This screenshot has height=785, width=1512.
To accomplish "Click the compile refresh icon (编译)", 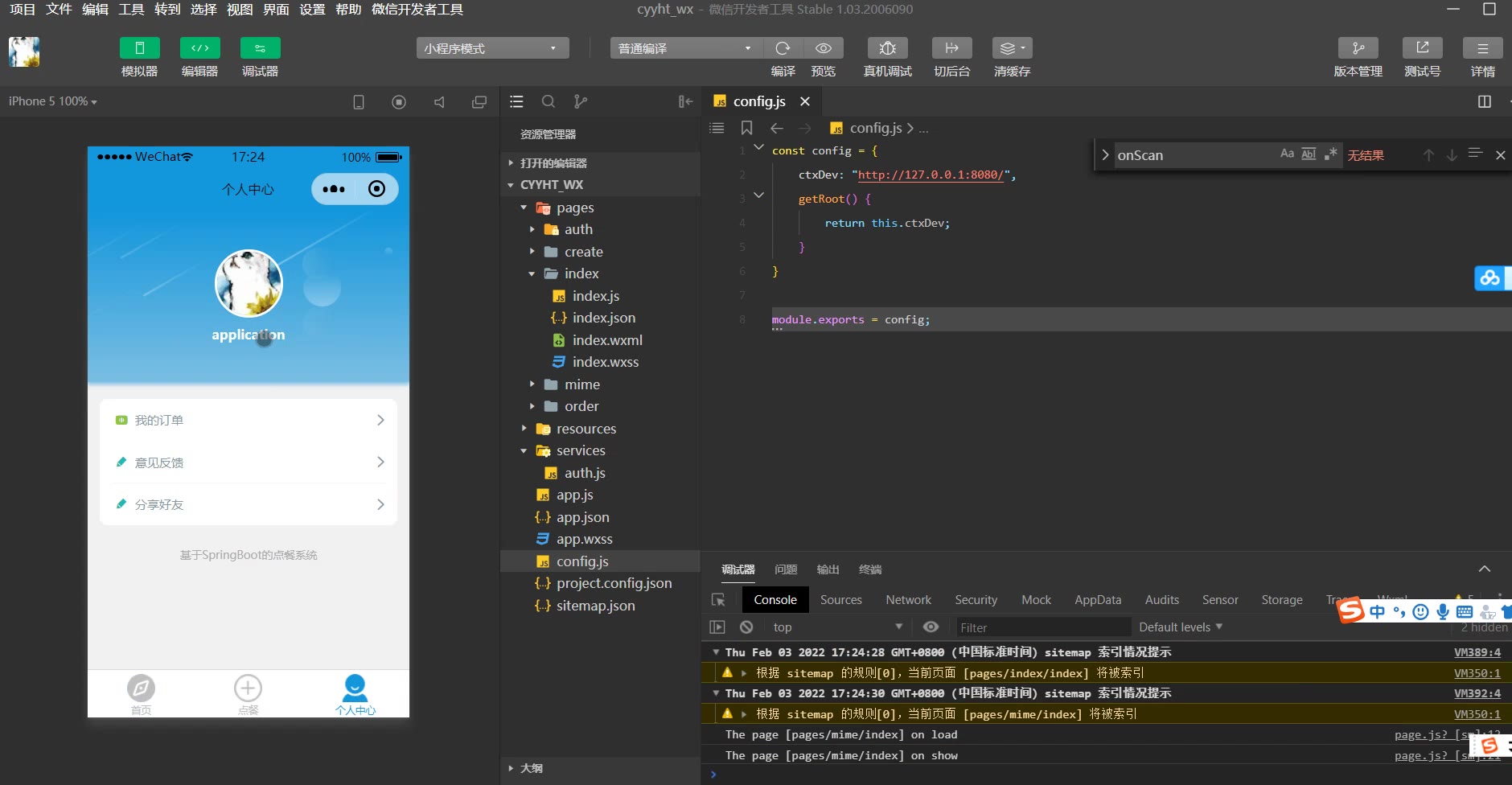I will point(783,48).
